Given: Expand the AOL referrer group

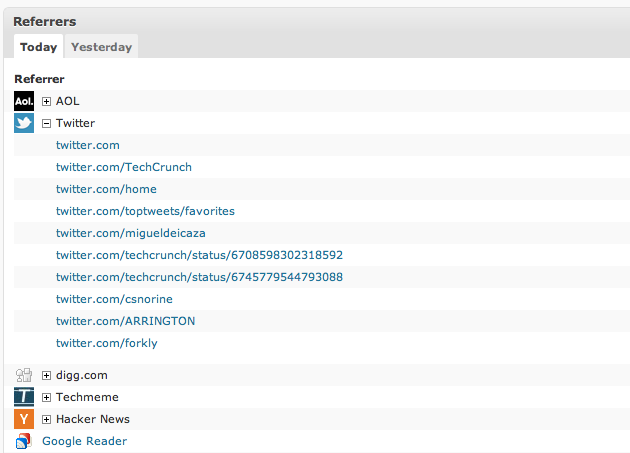Looking at the screenshot, I should 46,101.
